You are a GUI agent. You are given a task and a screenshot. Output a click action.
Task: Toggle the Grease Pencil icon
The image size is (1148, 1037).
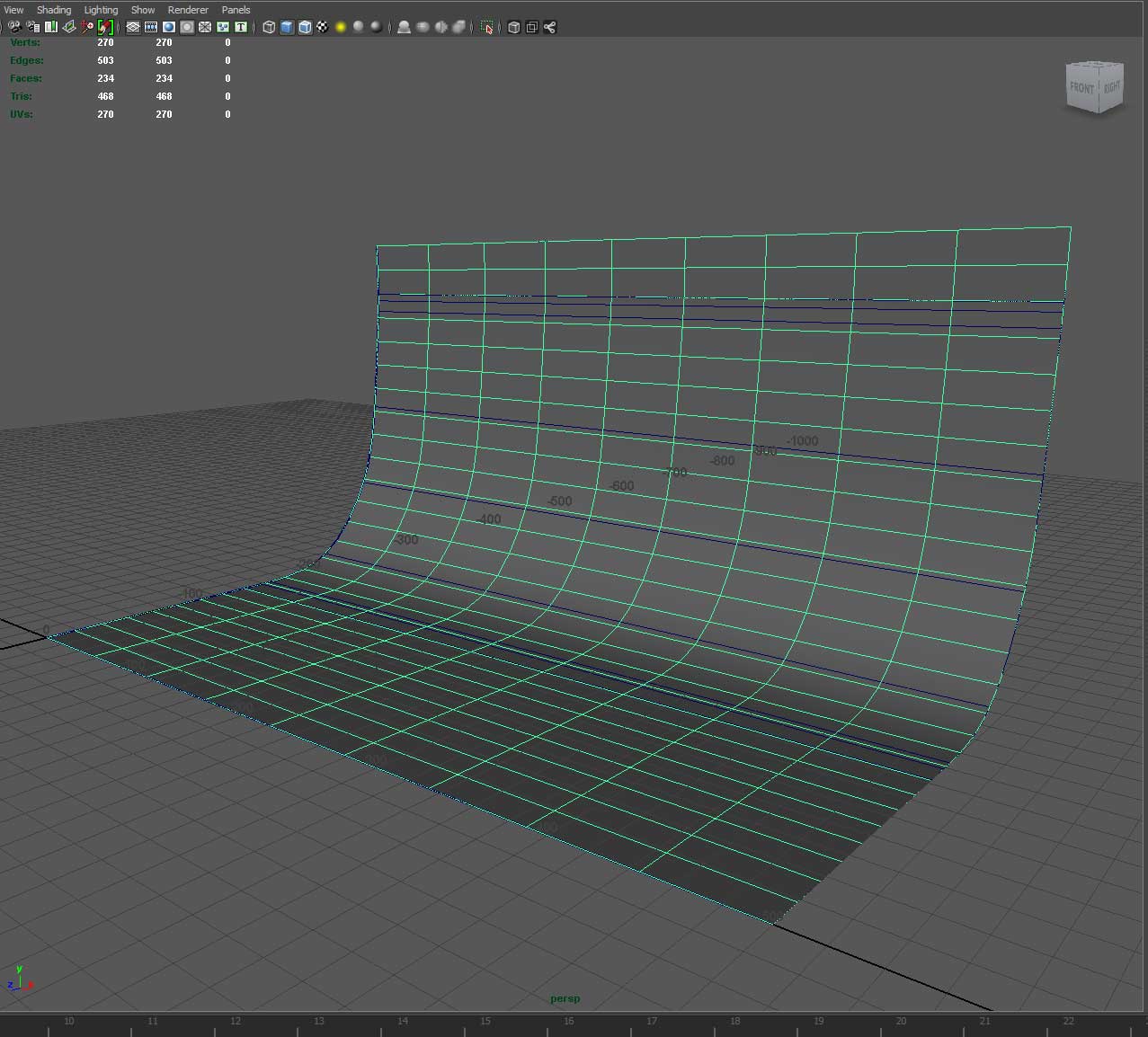click(105, 27)
